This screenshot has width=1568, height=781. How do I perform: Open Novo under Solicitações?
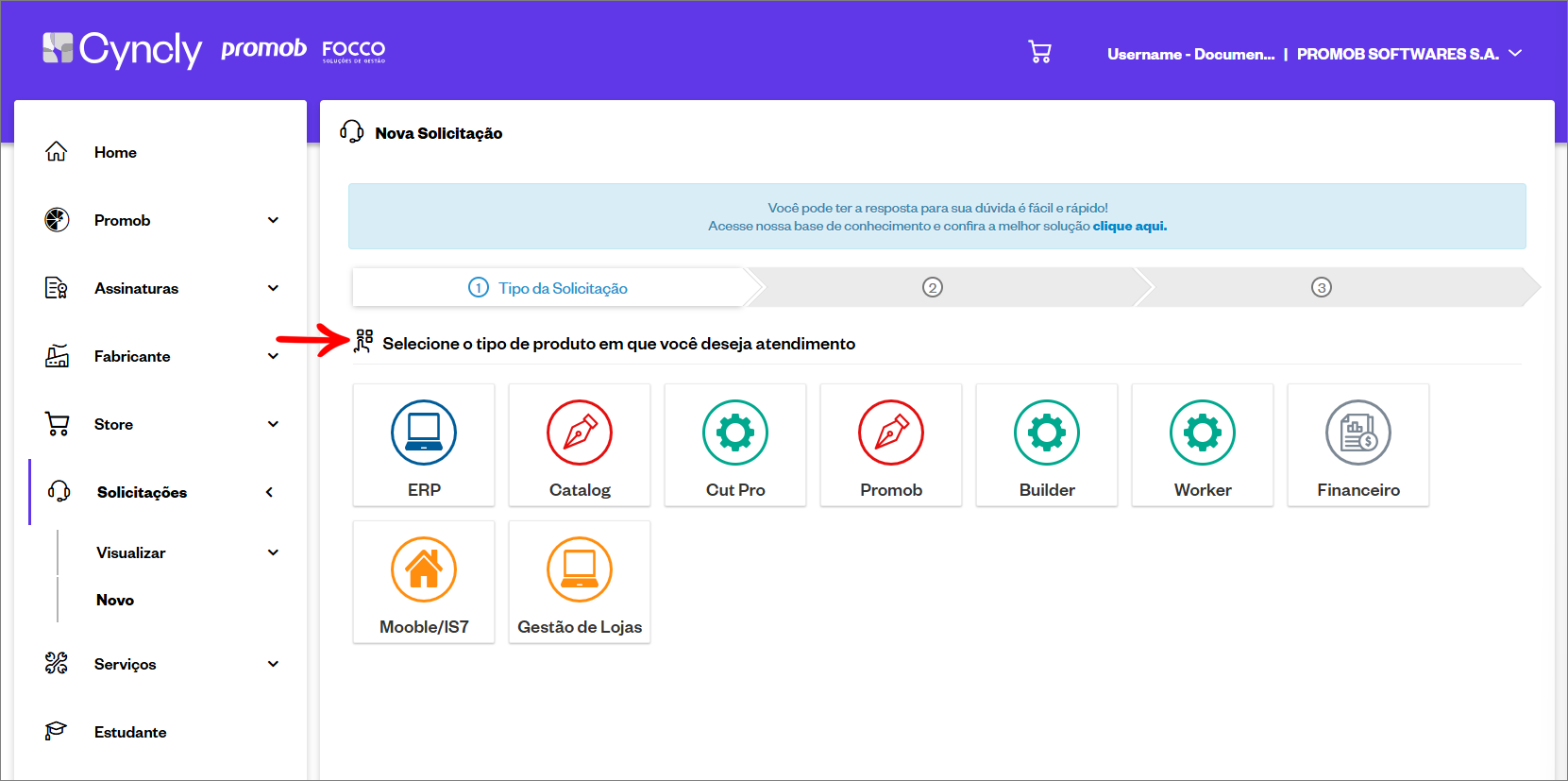pyautogui.click(x=115, y=600)
